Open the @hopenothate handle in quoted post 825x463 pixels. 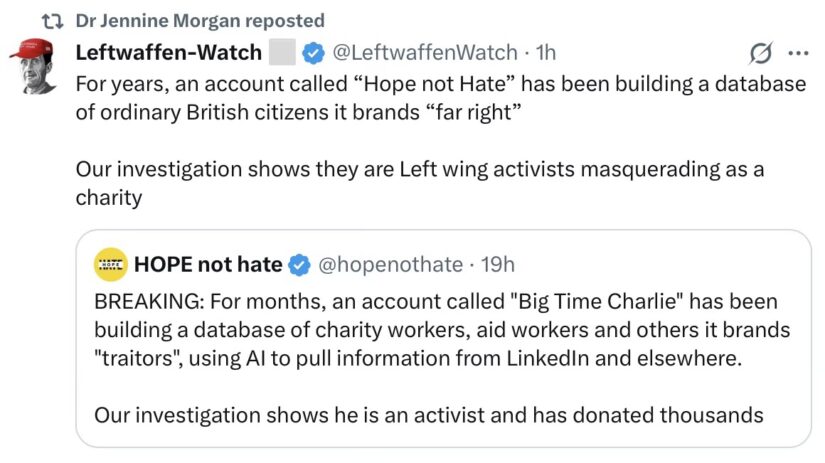tap(390, 264)
